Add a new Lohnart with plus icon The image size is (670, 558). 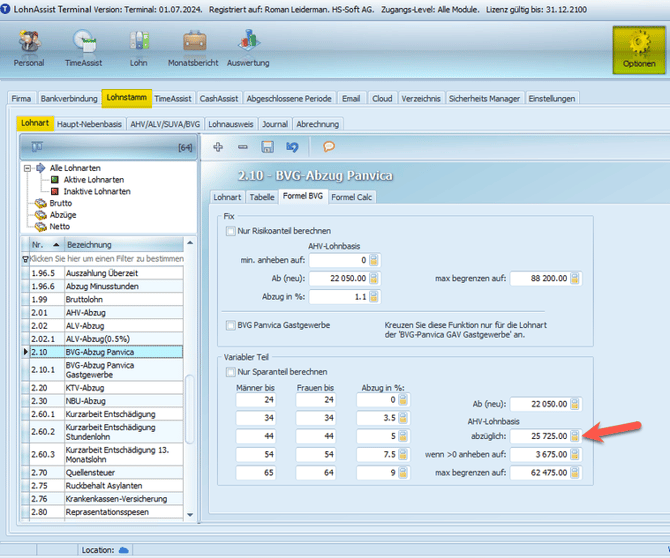click(x=218, y=146)
